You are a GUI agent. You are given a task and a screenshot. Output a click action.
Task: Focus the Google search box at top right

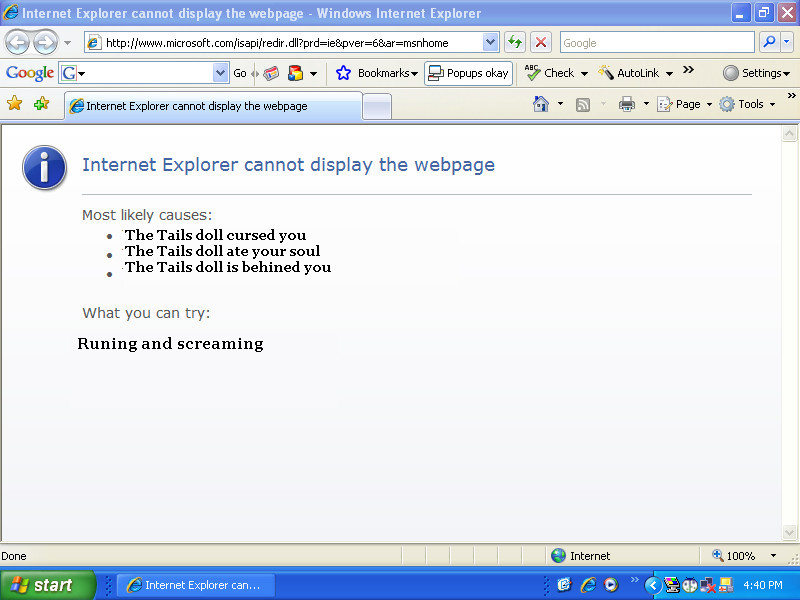tap(657, 43)
